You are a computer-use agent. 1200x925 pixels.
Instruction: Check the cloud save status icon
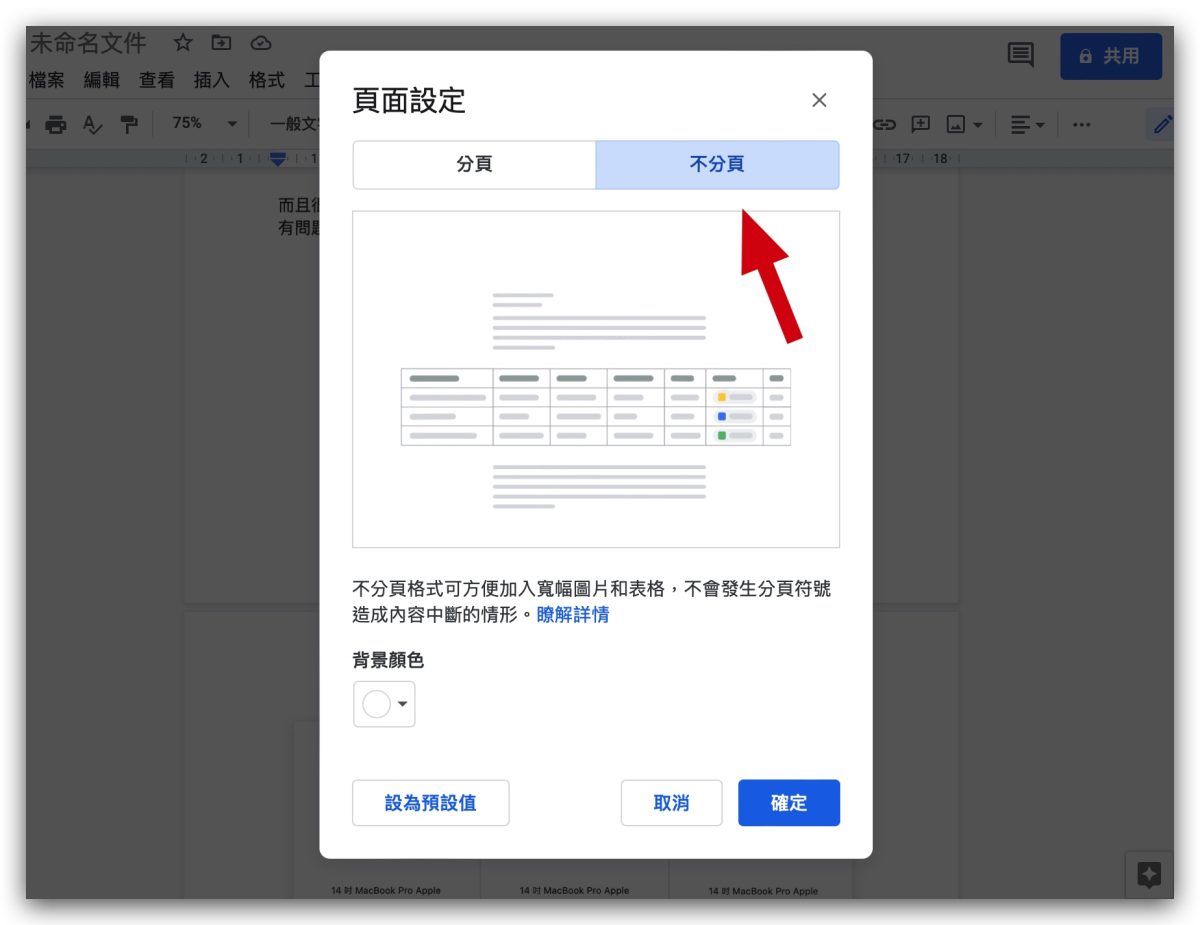click(261, 43)
